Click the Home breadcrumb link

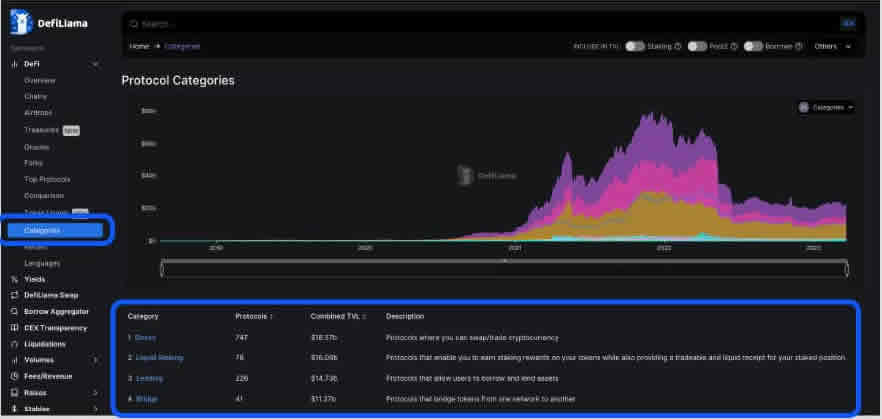click(139, 46)
